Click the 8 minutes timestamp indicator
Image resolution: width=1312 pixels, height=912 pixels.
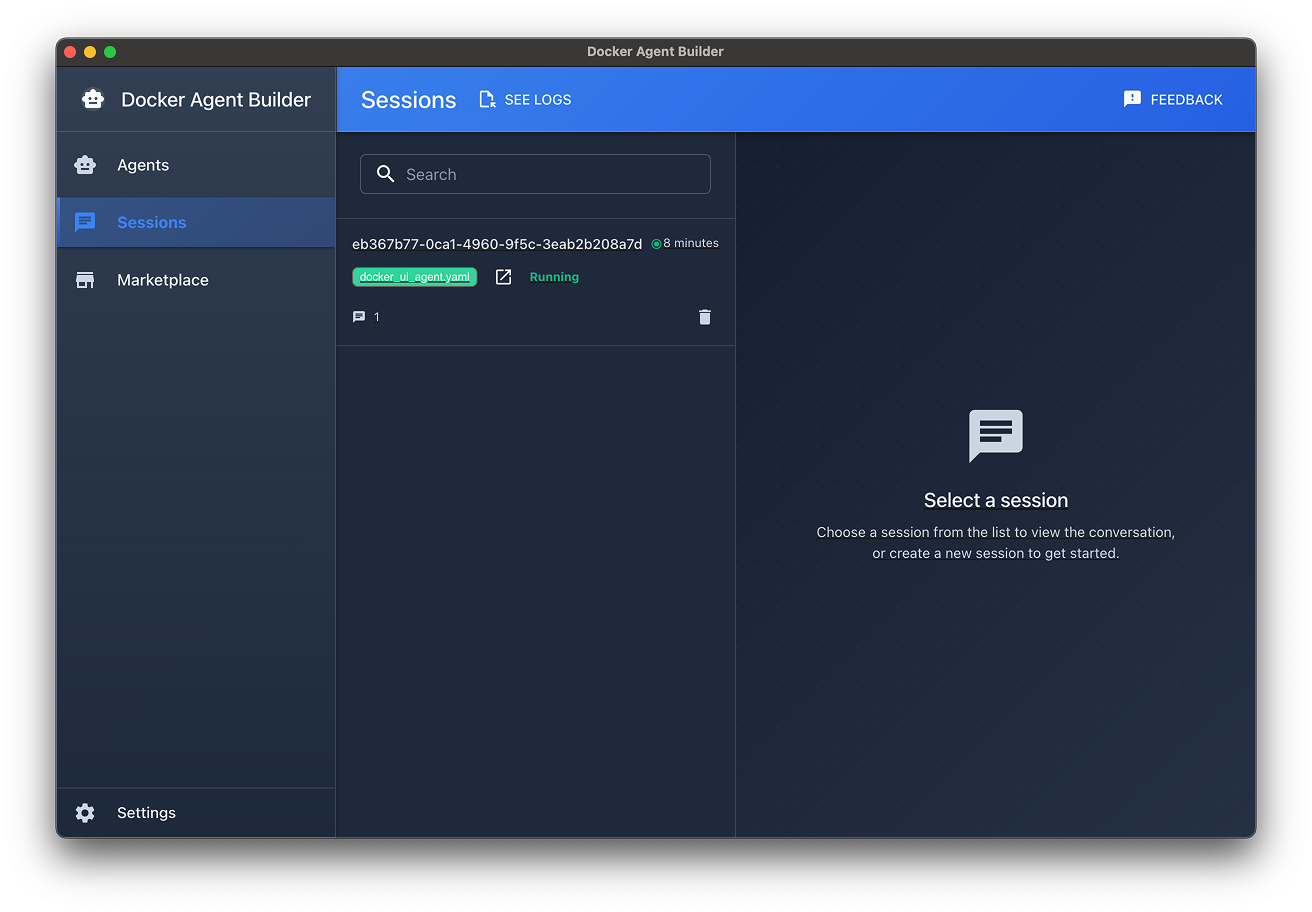tap(685, 242)
